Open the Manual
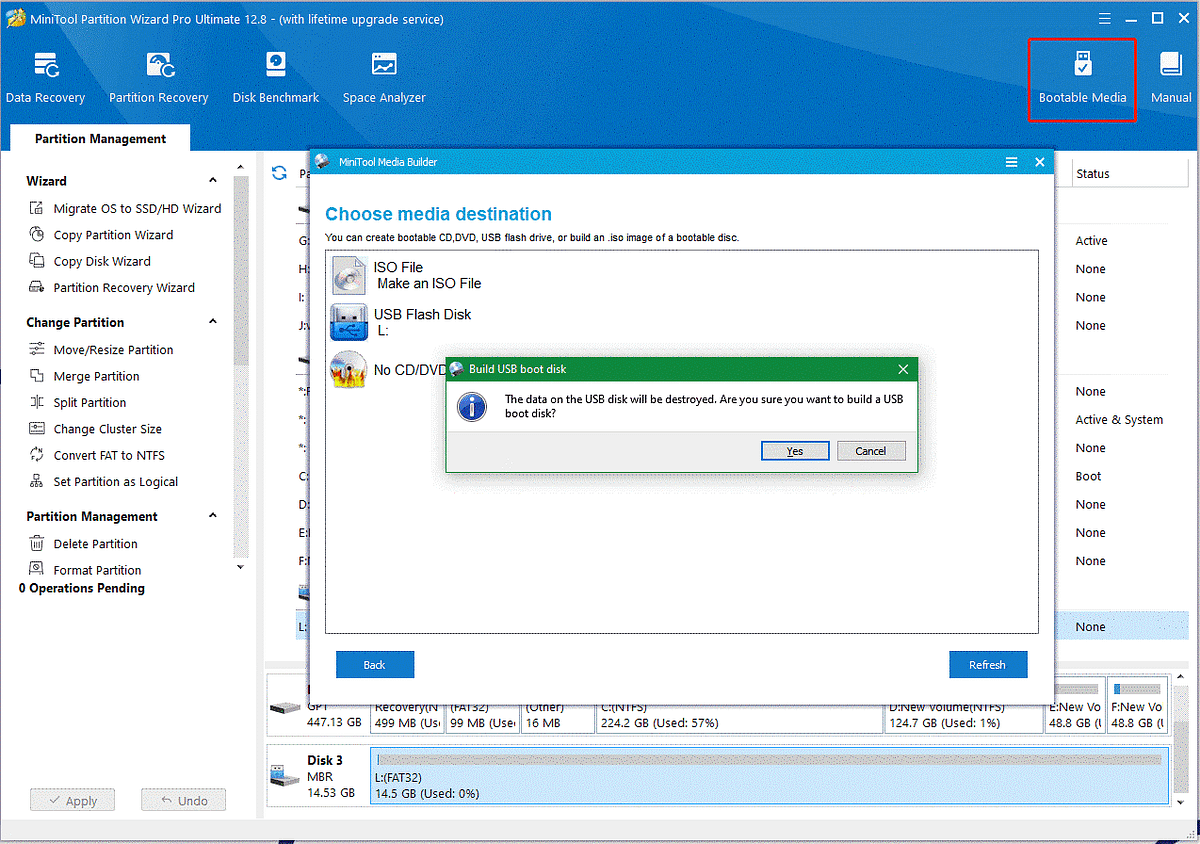Viewport: 1200px width, 844px height. click(1170, 75)
